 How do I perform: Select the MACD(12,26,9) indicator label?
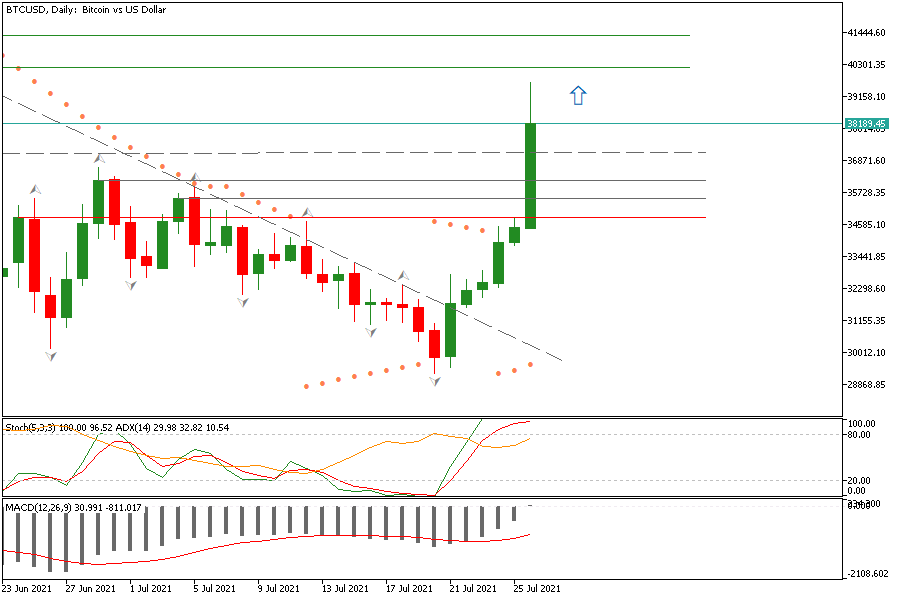pos(38,508)
